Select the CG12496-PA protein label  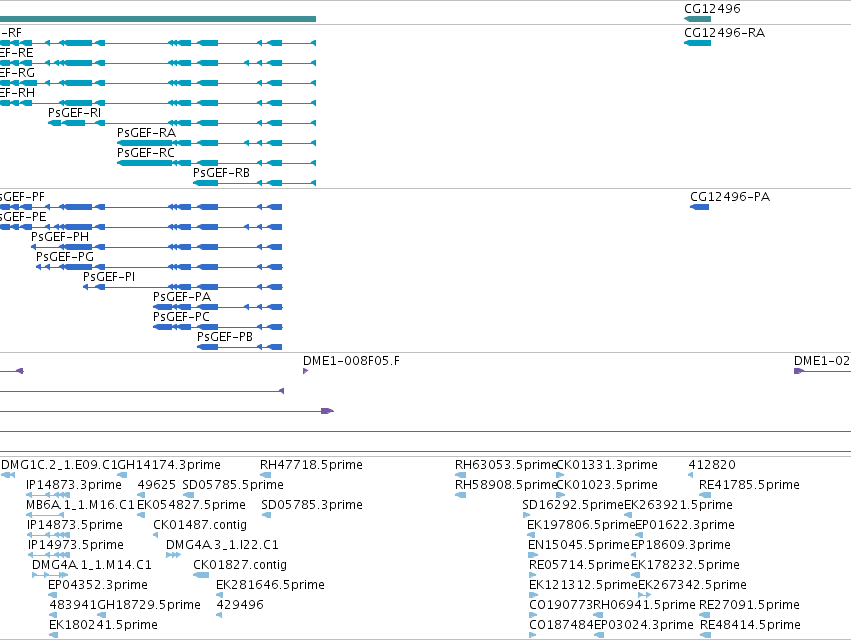click(730, 197)
